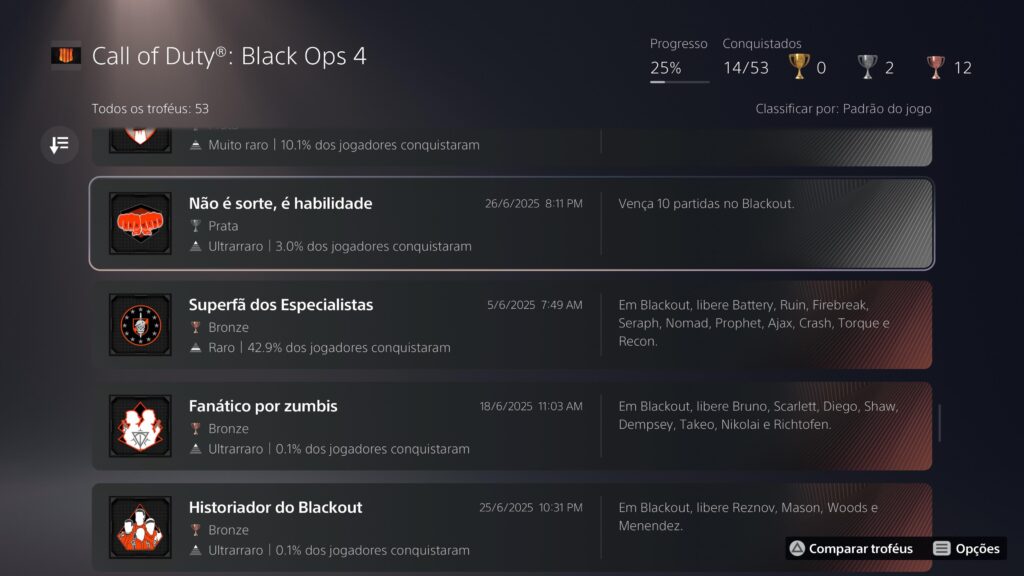The image size is (1024, 576).
Task: Select the 'Não é sorte, é habilidade' trophy icon
Action: point(140,223)
